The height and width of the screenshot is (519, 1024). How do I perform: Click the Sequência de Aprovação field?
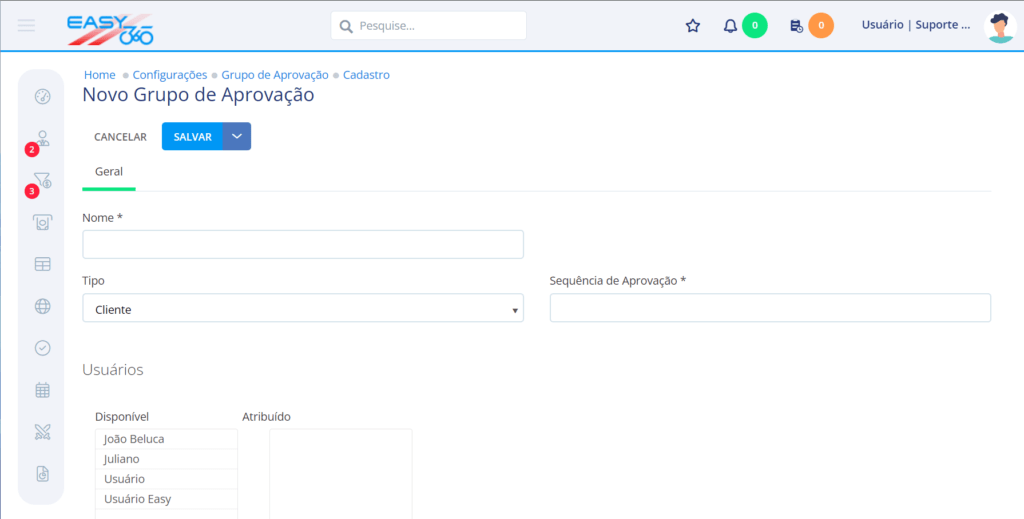771,308
